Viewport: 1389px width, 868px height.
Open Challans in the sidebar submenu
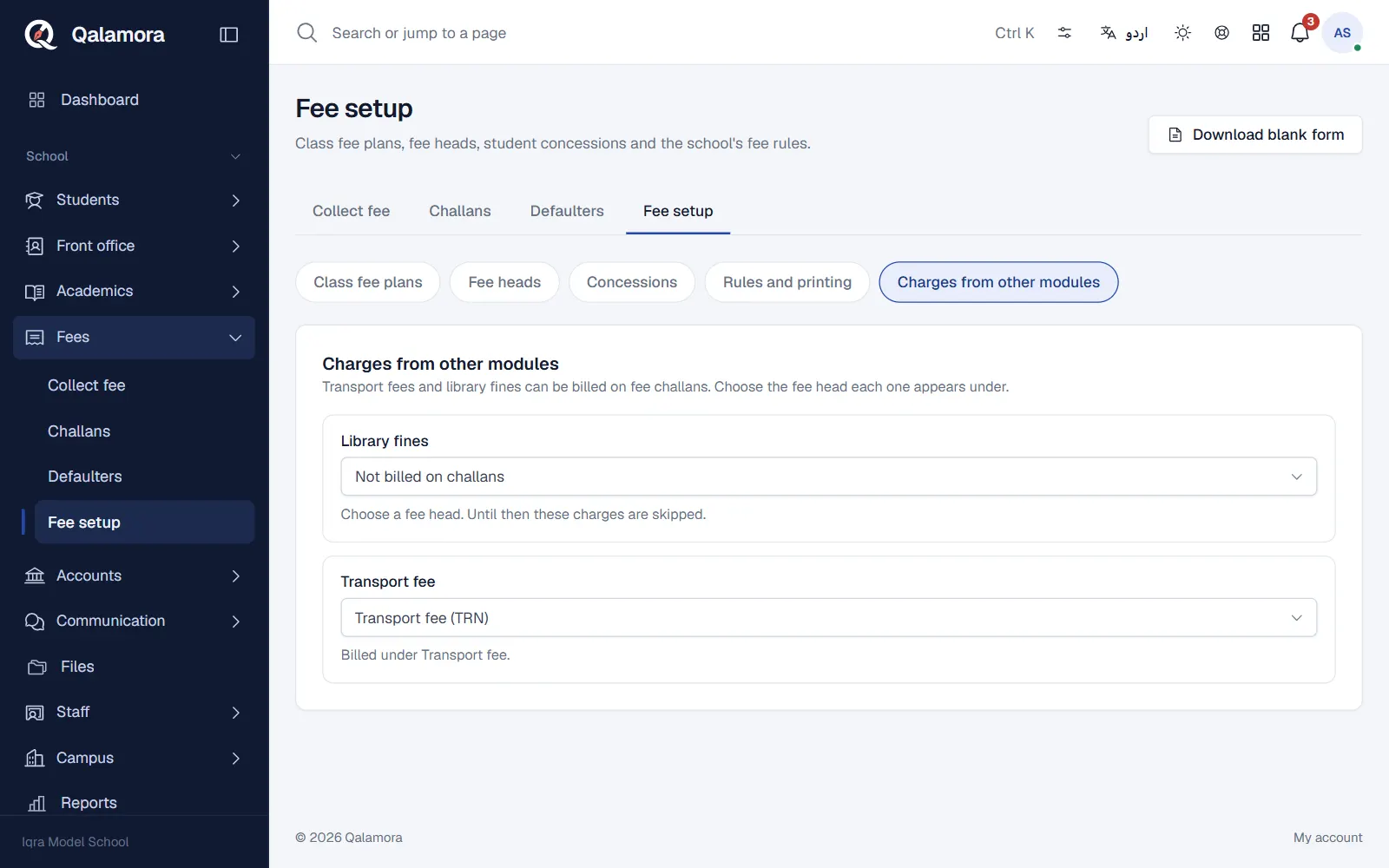coord(145,431)
